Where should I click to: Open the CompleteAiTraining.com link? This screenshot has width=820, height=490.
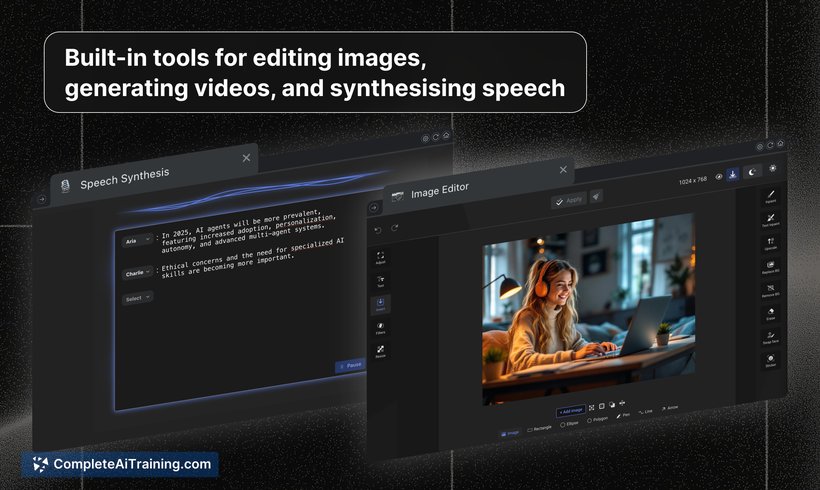pyautogui.click(x=120, y=464)
